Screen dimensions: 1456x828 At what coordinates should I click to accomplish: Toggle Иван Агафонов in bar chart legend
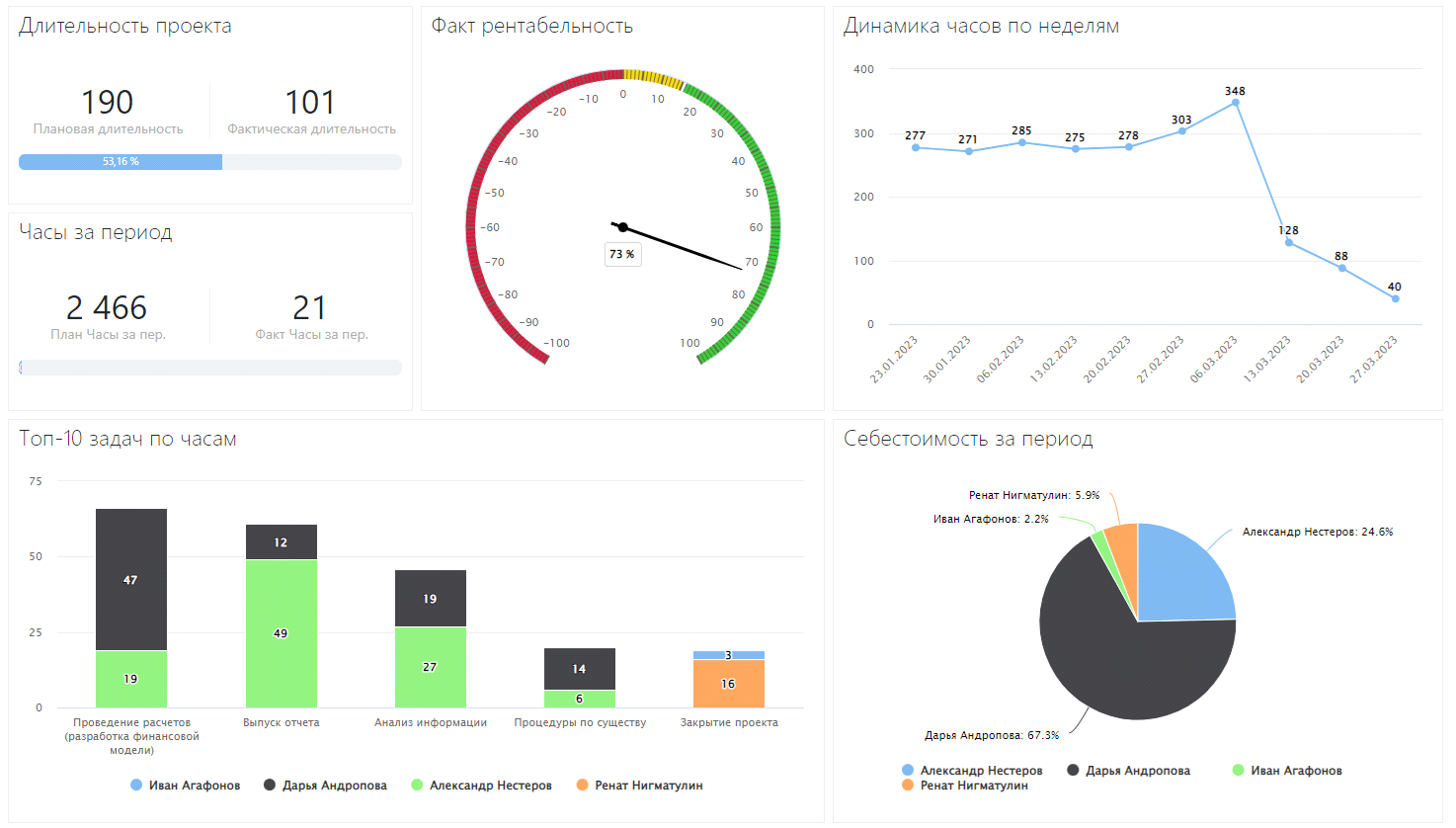click(x=186, y=786)
